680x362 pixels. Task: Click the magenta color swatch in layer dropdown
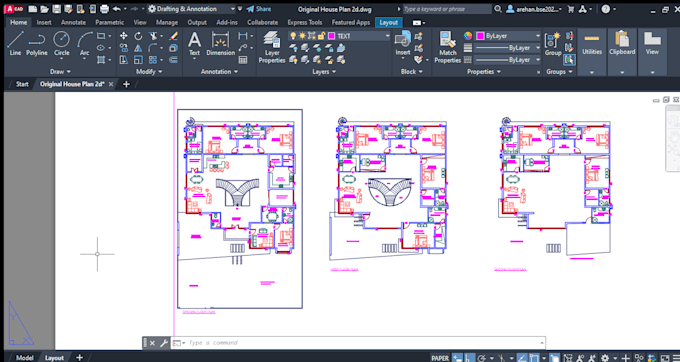332,36
